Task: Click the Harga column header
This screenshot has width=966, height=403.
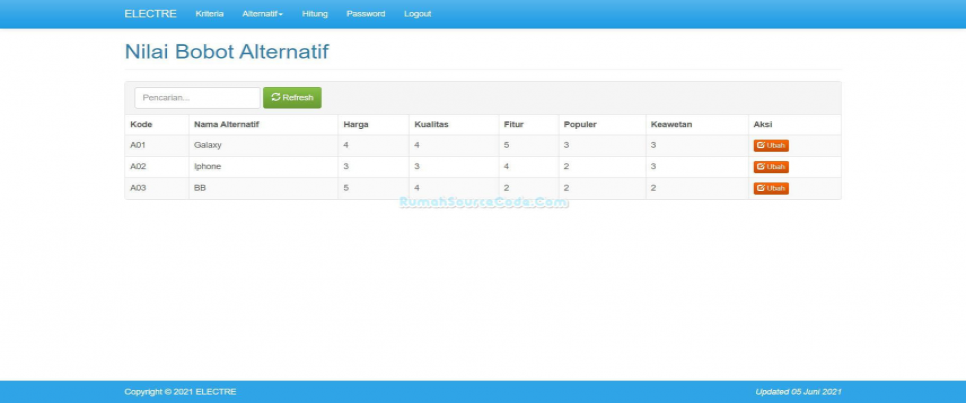Action: click(x=356, y=124)
